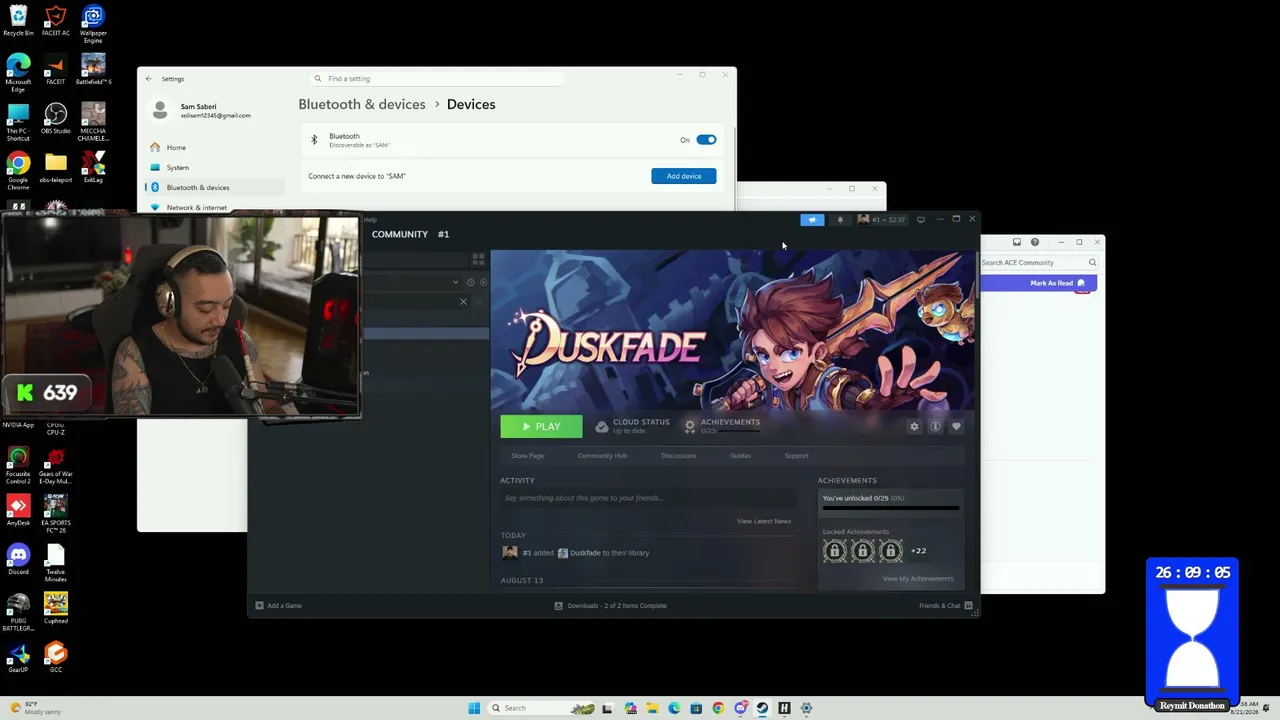Image resolution: width=1280 pixels, height=720 pixels.
Task: Open View Latest News link
Action: pos(764,521)
